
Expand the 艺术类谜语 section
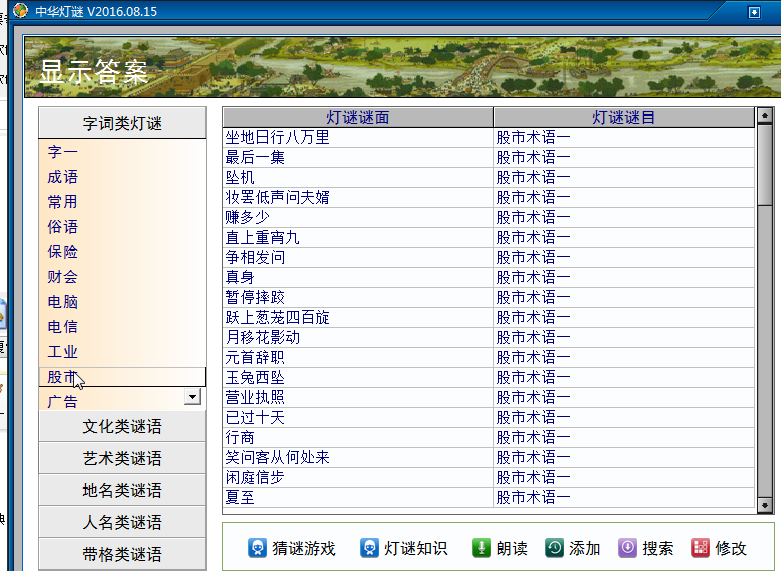[122, 458]
